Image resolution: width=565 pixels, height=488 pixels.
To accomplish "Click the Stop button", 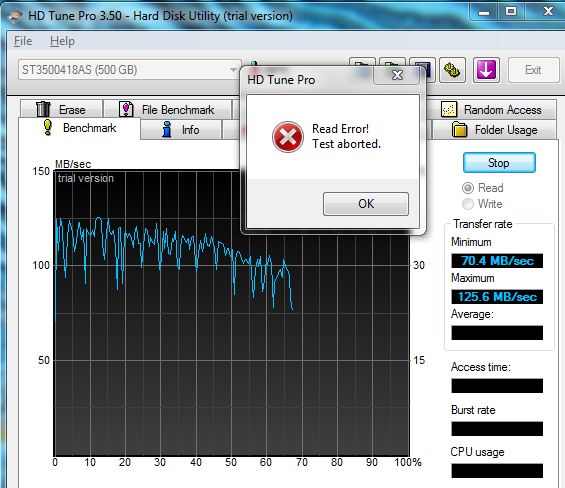I will point(499,163).
